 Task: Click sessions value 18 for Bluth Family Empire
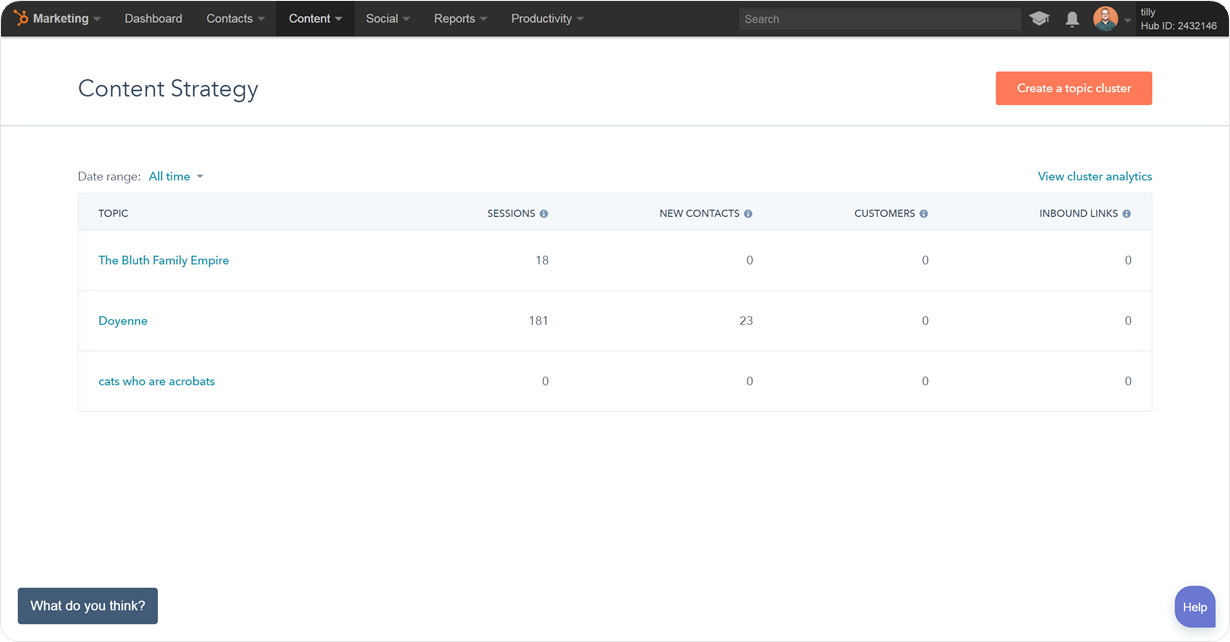542,261
